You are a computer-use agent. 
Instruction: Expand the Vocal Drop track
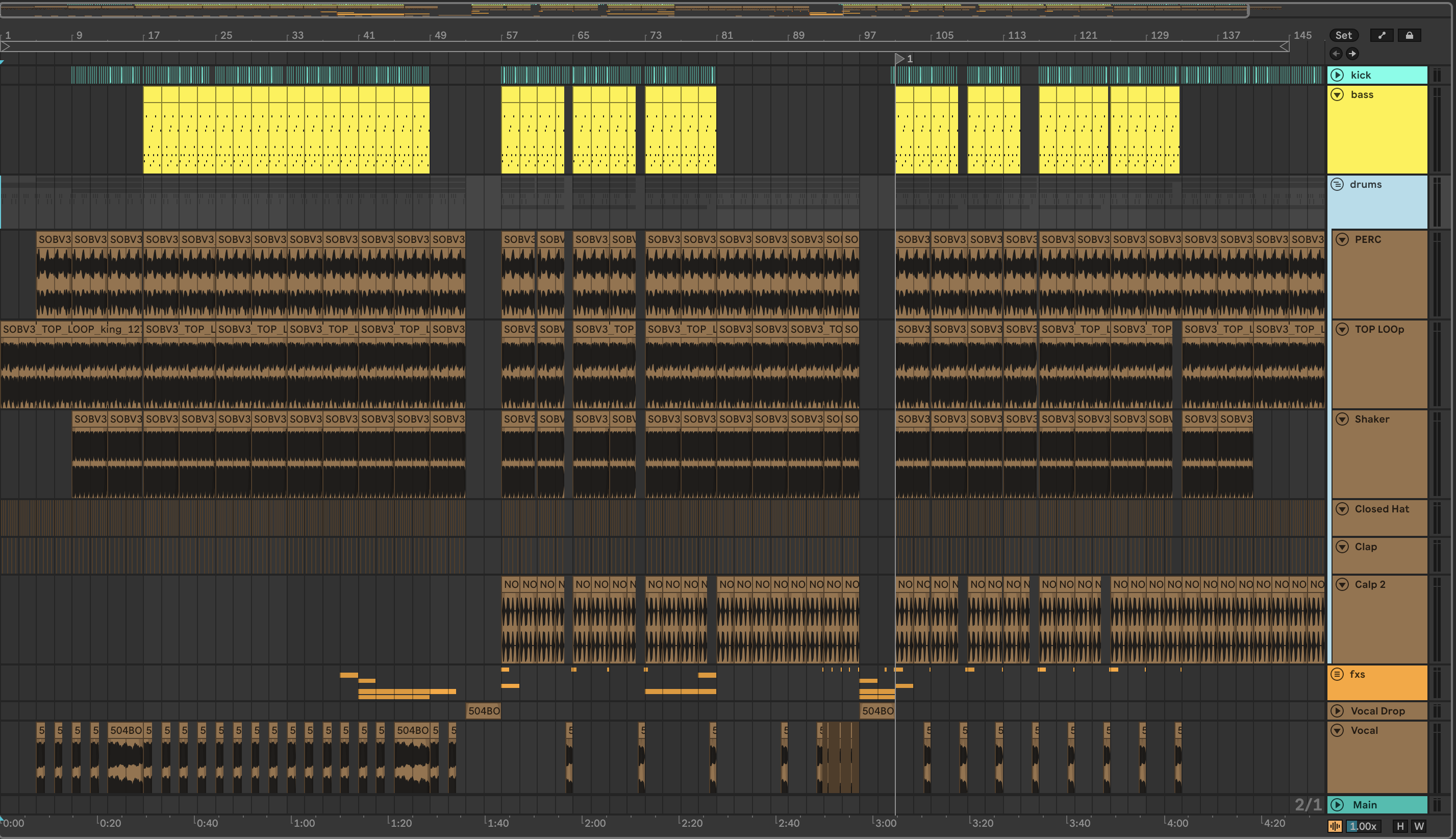pyautogui.click(x=1337, y=711)
